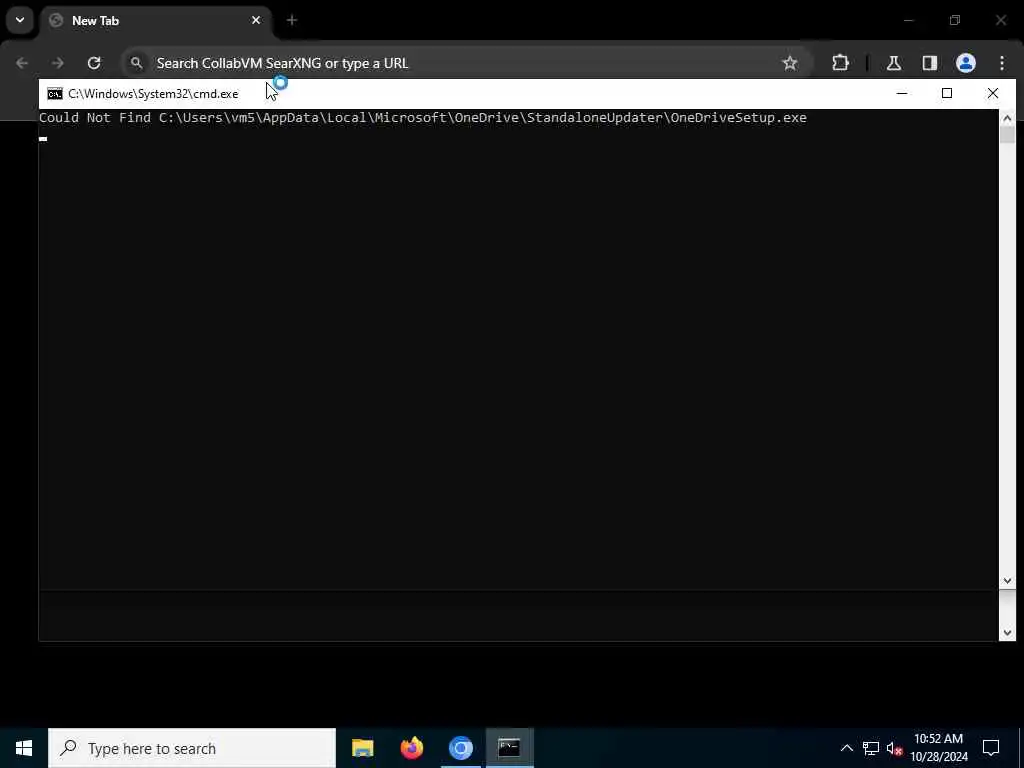This screenshot has width=1024, height=768.
Task: Close the cmd.exe window
Action: [x=993, y=93]
